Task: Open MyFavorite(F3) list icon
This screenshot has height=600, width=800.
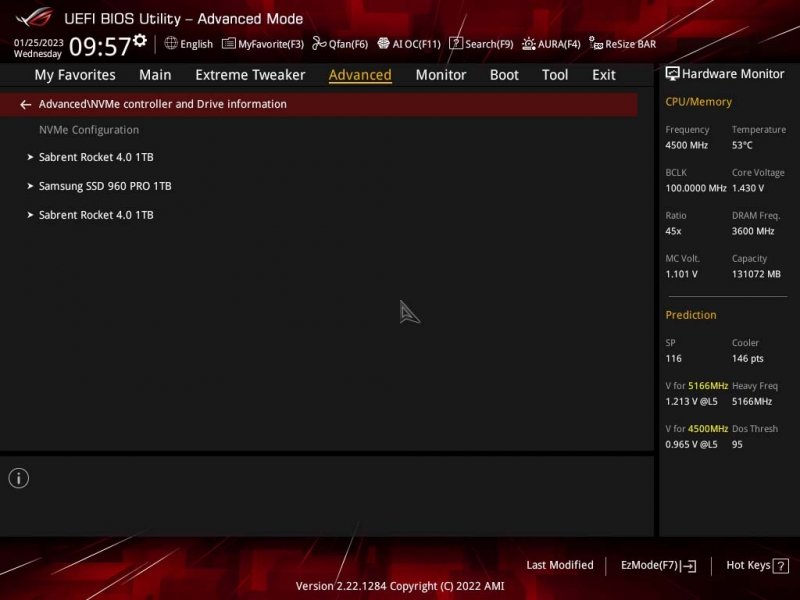Action: click(x=229, y=43)
